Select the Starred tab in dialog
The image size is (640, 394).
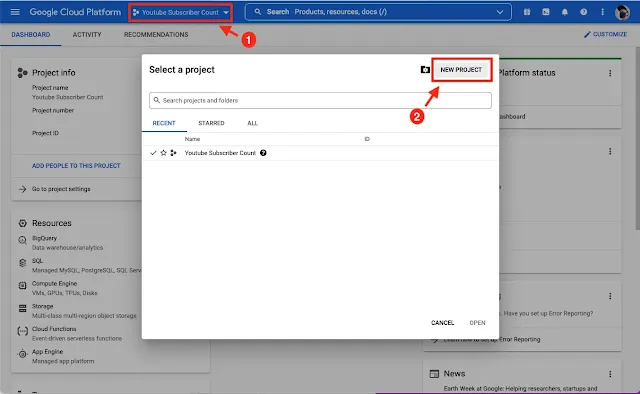point(211,123)
